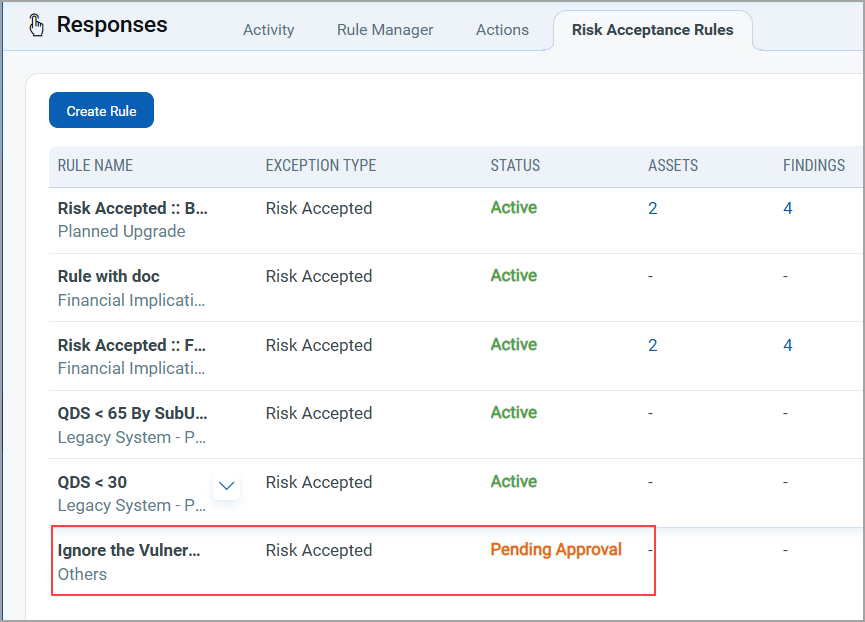
Task: Open the QDS < 65 By SubU rule
Action: coord(133,413)
